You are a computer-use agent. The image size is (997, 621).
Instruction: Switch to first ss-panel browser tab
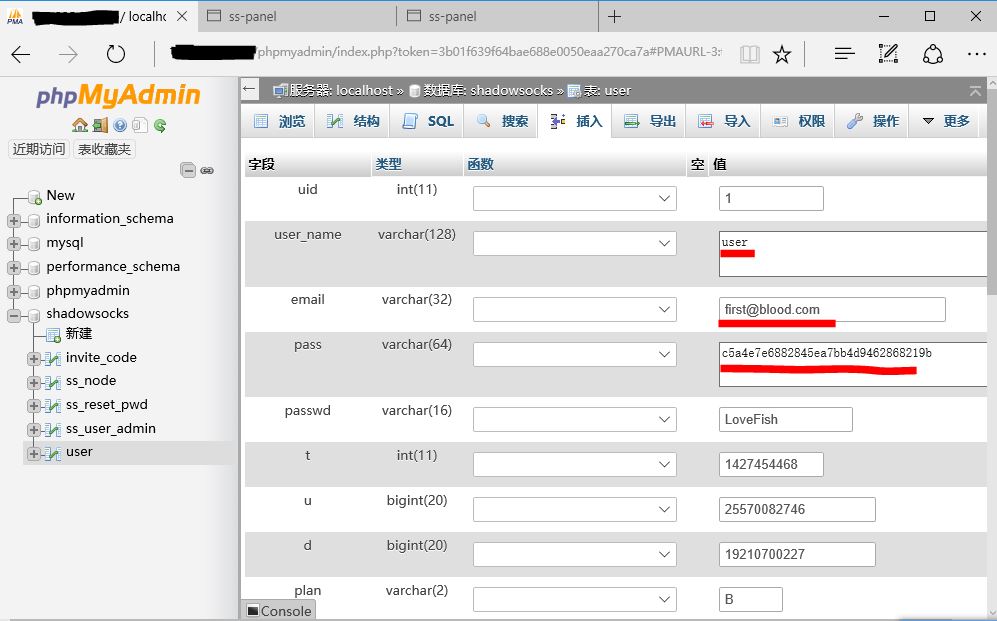click(297, 17)
